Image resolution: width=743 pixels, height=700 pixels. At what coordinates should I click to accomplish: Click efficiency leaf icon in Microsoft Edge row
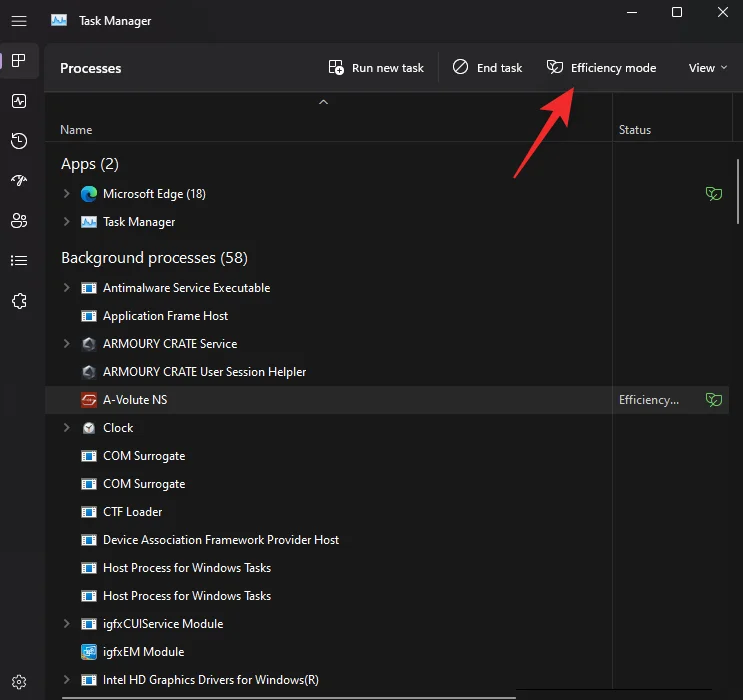coord(714,193)
